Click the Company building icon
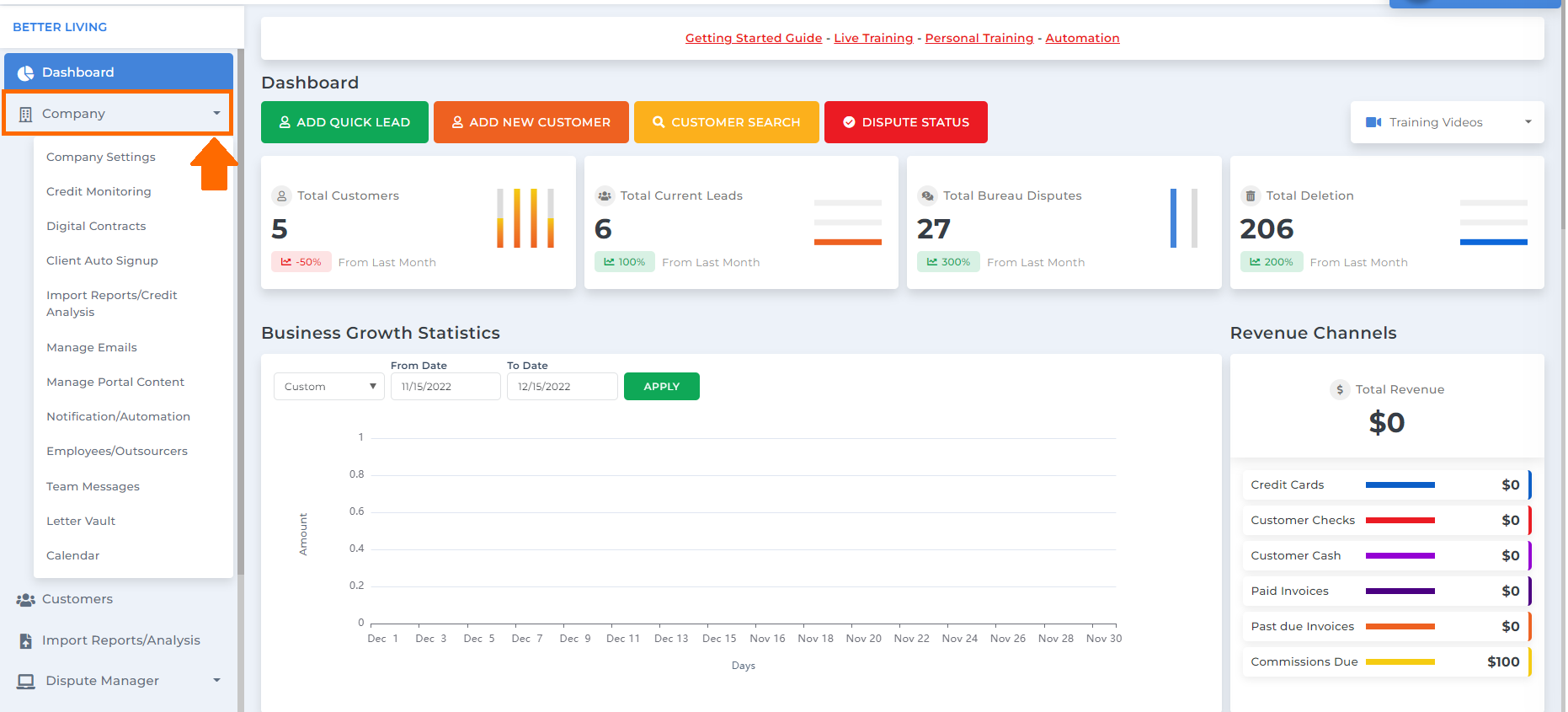Image resolution: width=1568 pixels, height=712 pixels. point(25,114)
